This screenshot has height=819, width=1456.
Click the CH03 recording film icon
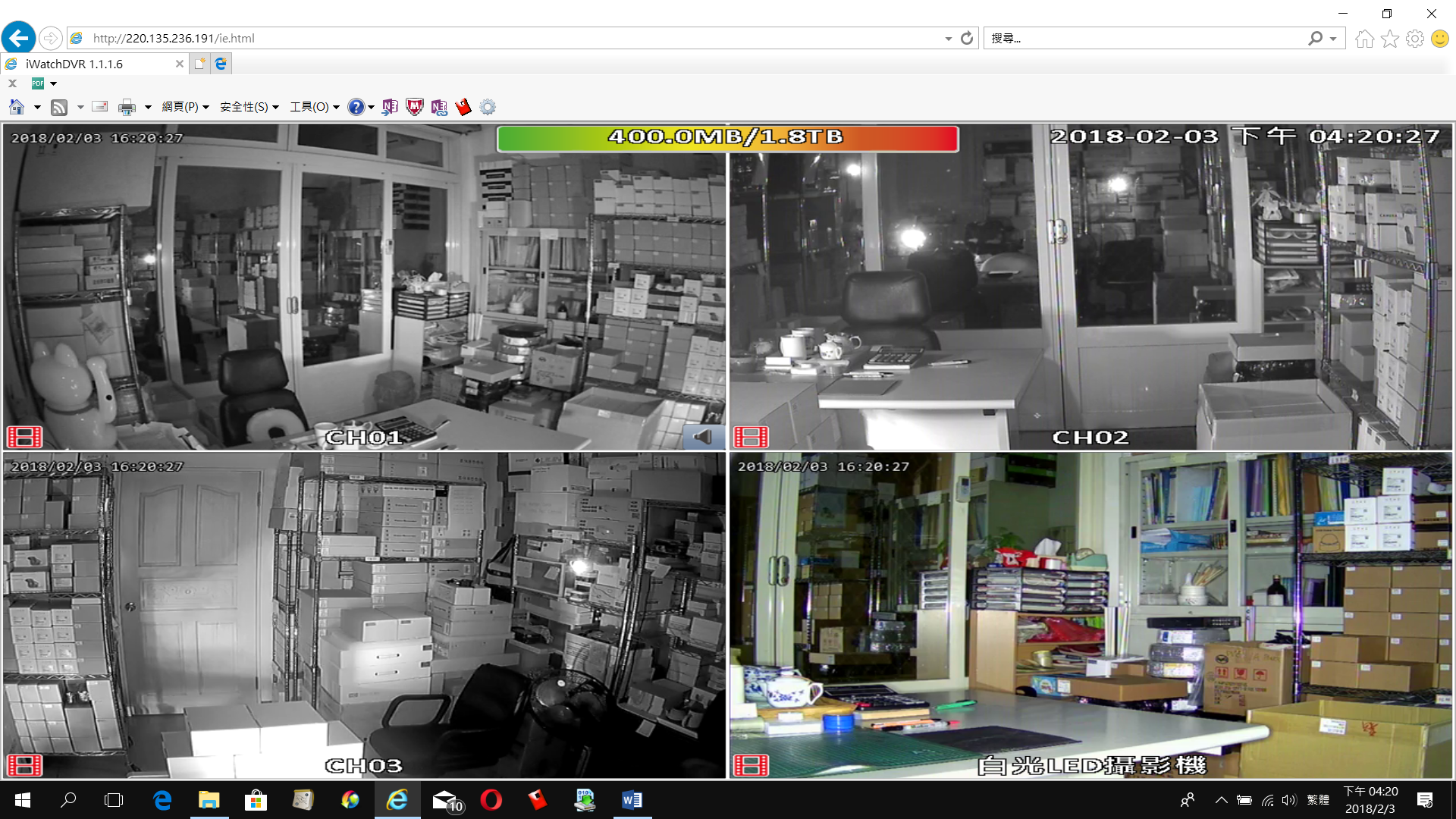(24, 765)
